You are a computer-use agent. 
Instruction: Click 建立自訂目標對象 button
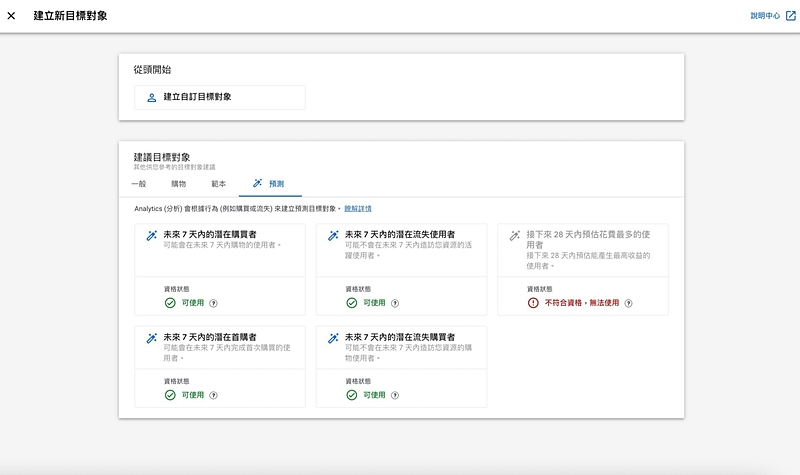point(220,97)
